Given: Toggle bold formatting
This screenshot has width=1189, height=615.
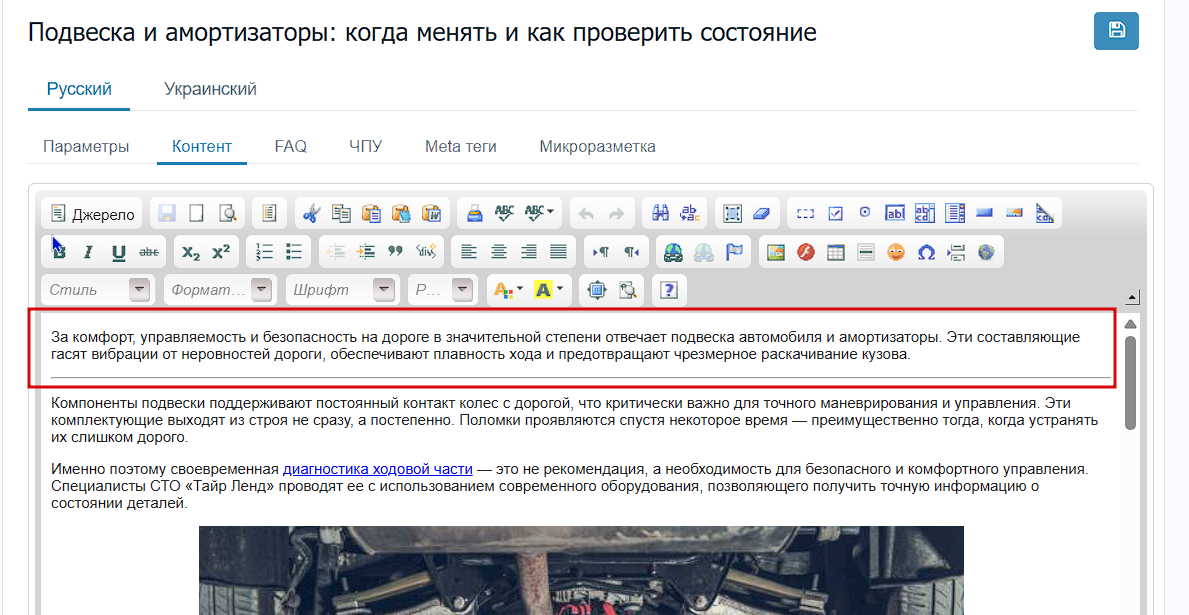Looking at the screenshot, I should pos(59,252).
